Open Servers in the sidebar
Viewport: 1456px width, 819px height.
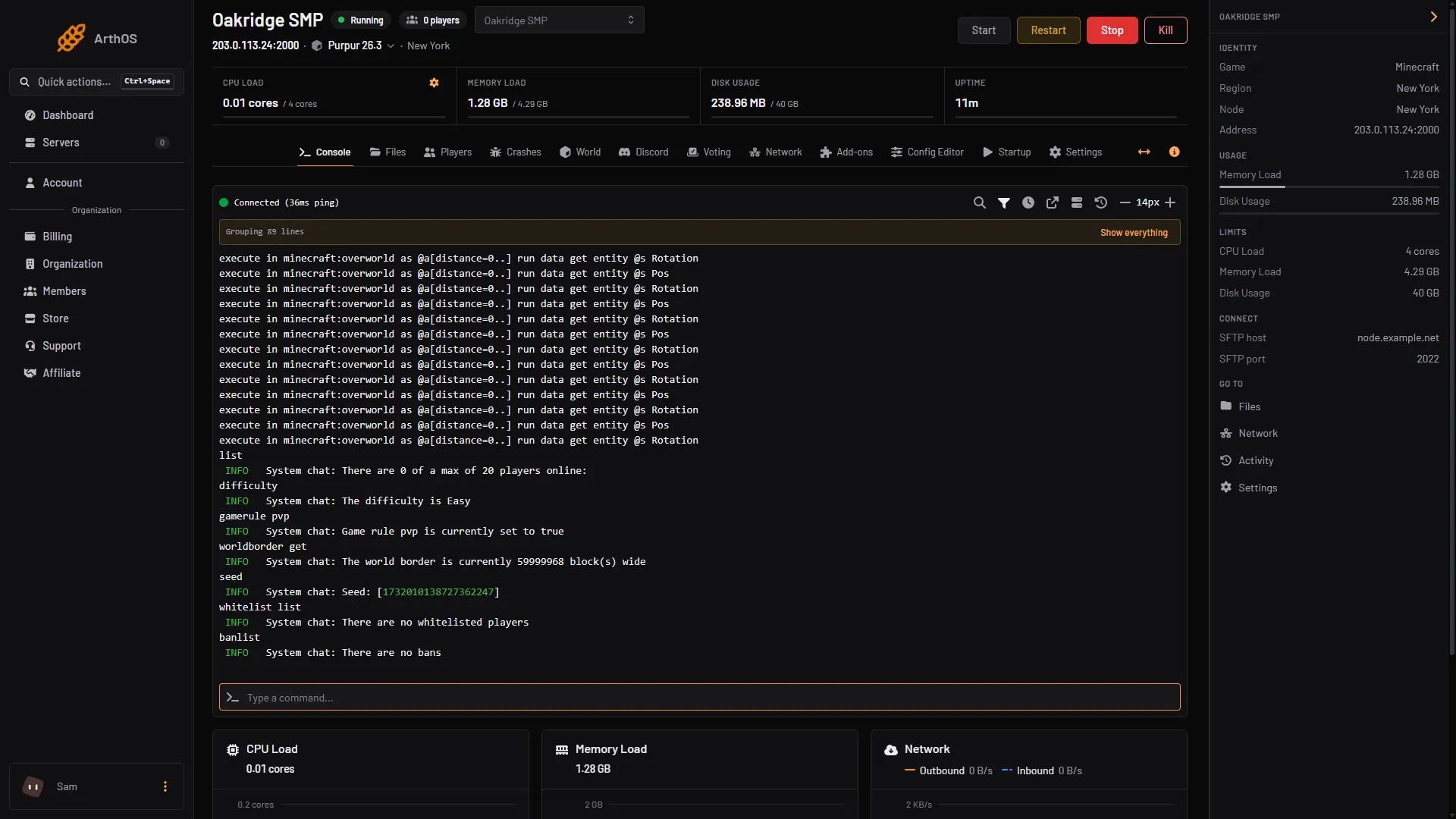tap(96, 143)
